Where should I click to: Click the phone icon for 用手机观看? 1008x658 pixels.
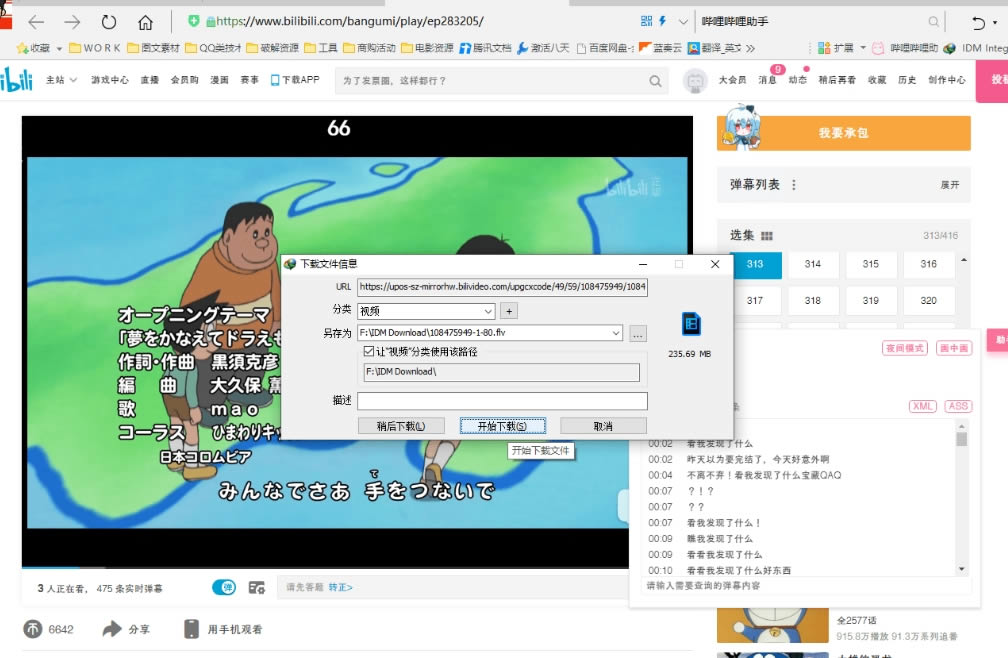(x=192, y=629)
